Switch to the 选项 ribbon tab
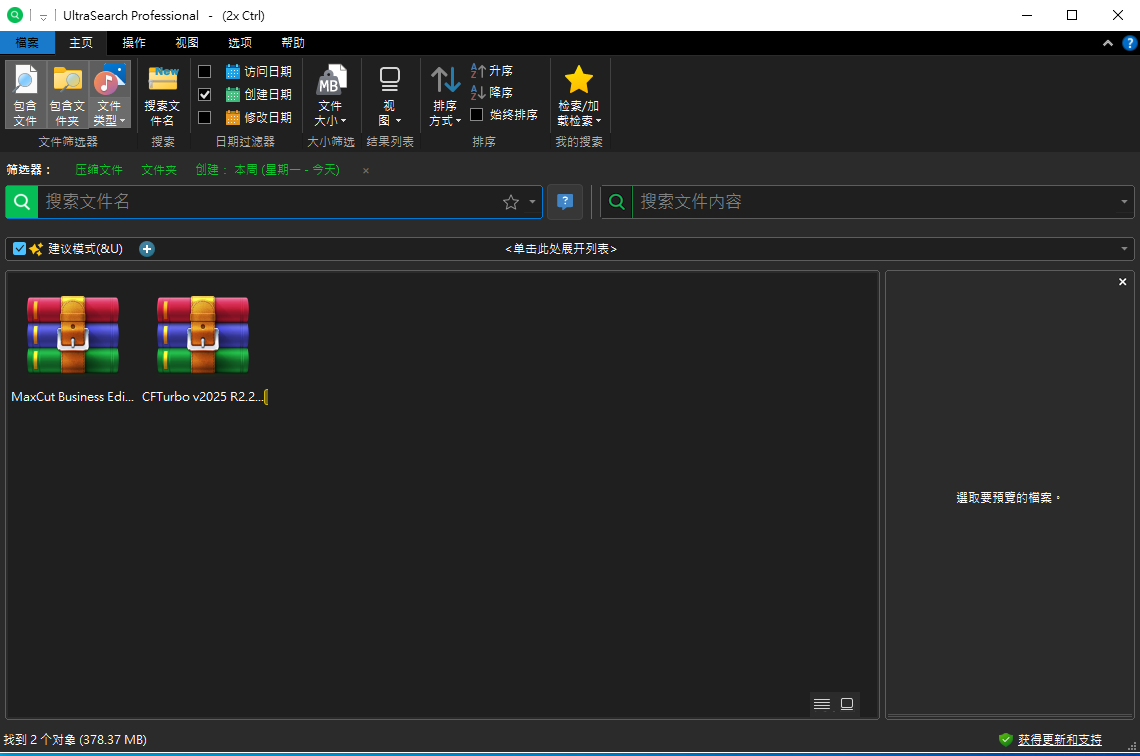 pos(240,43)
